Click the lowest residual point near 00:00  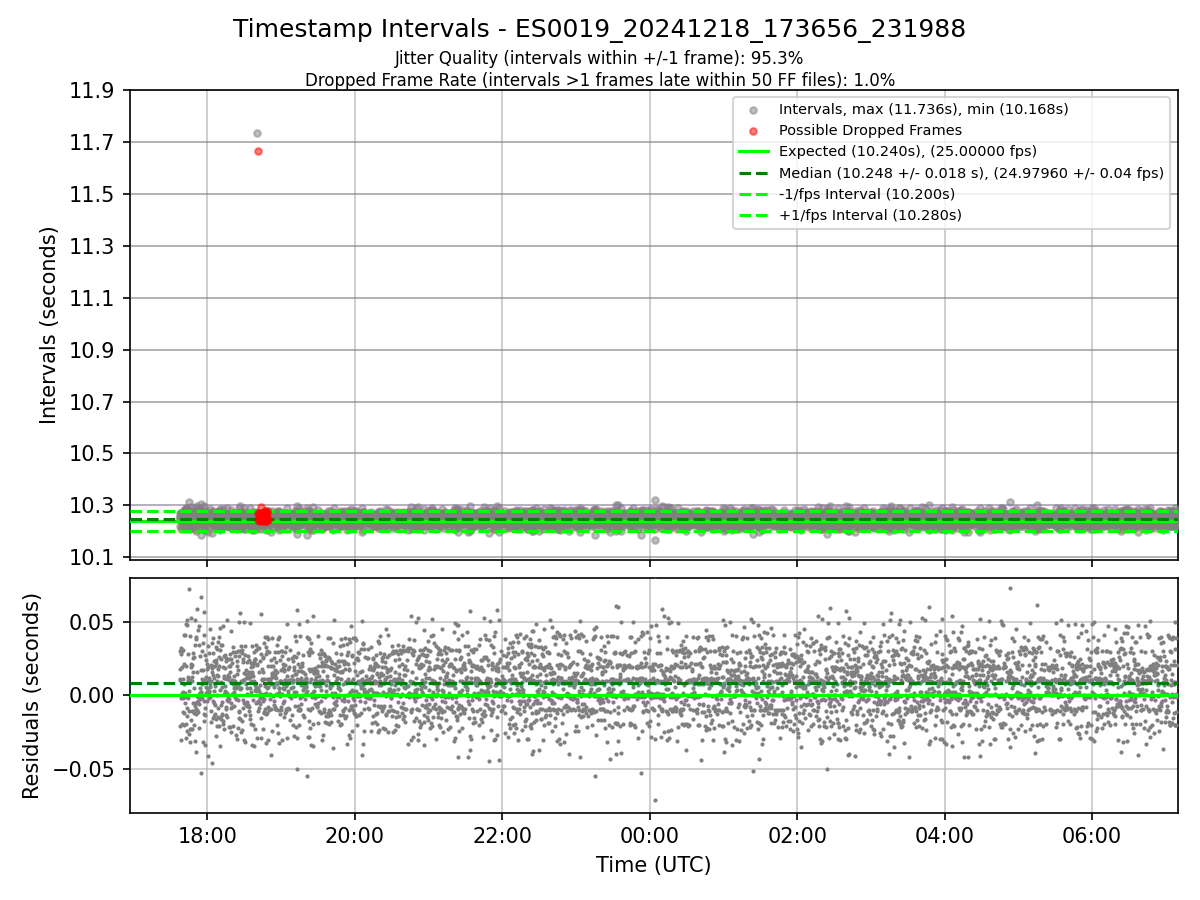[x=655, y=800]
